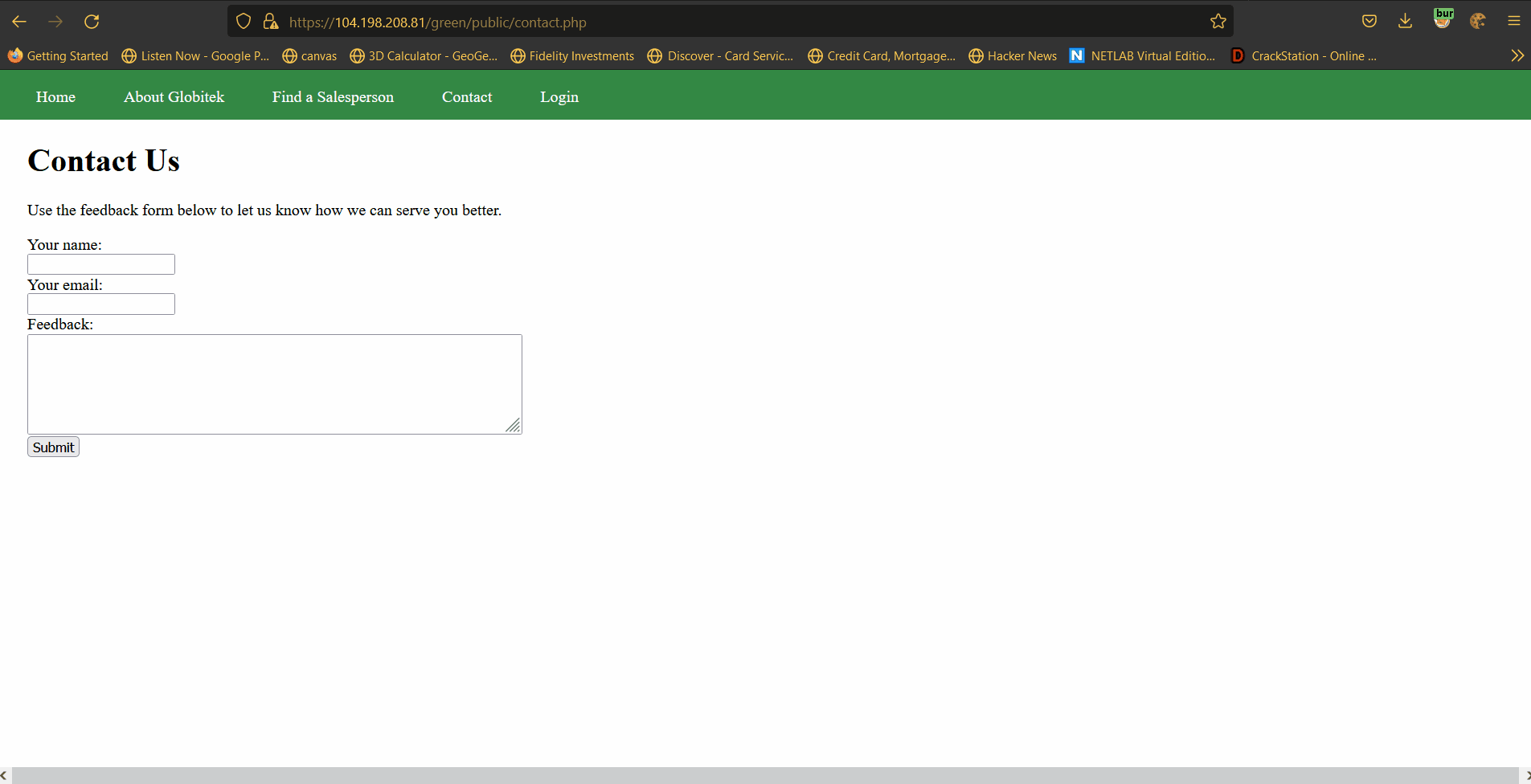Go to Home in the green navigation
This screenshot has height=784, width=1531.
(55, 97)
